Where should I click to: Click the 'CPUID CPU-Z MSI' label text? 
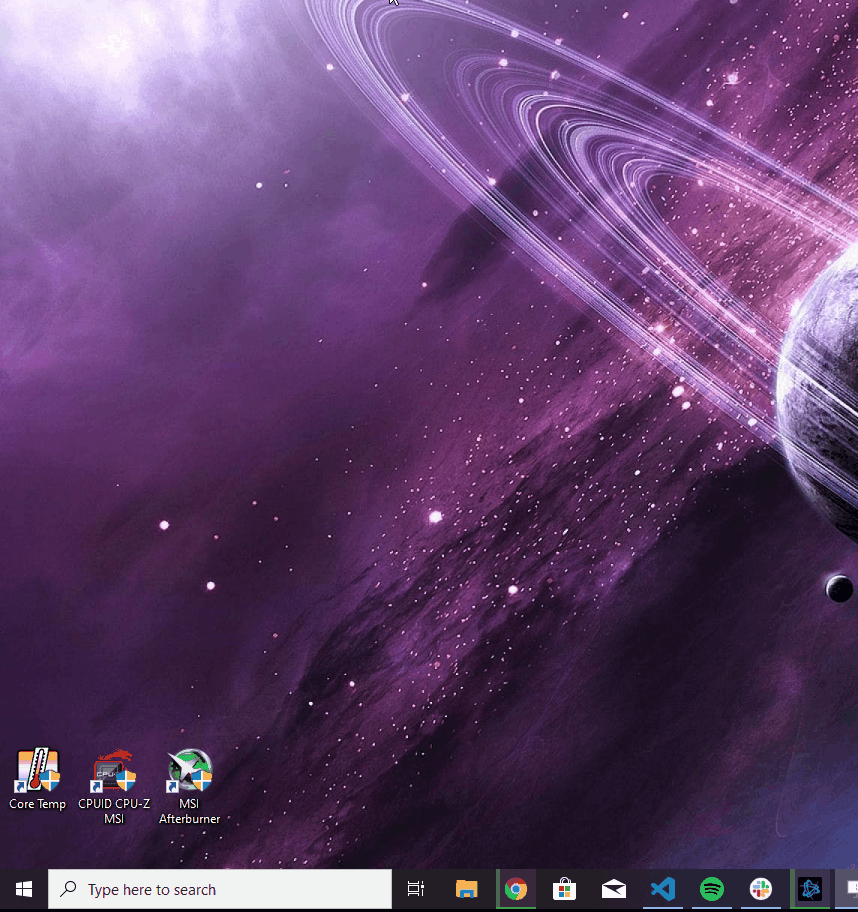[x=114, y=811]
